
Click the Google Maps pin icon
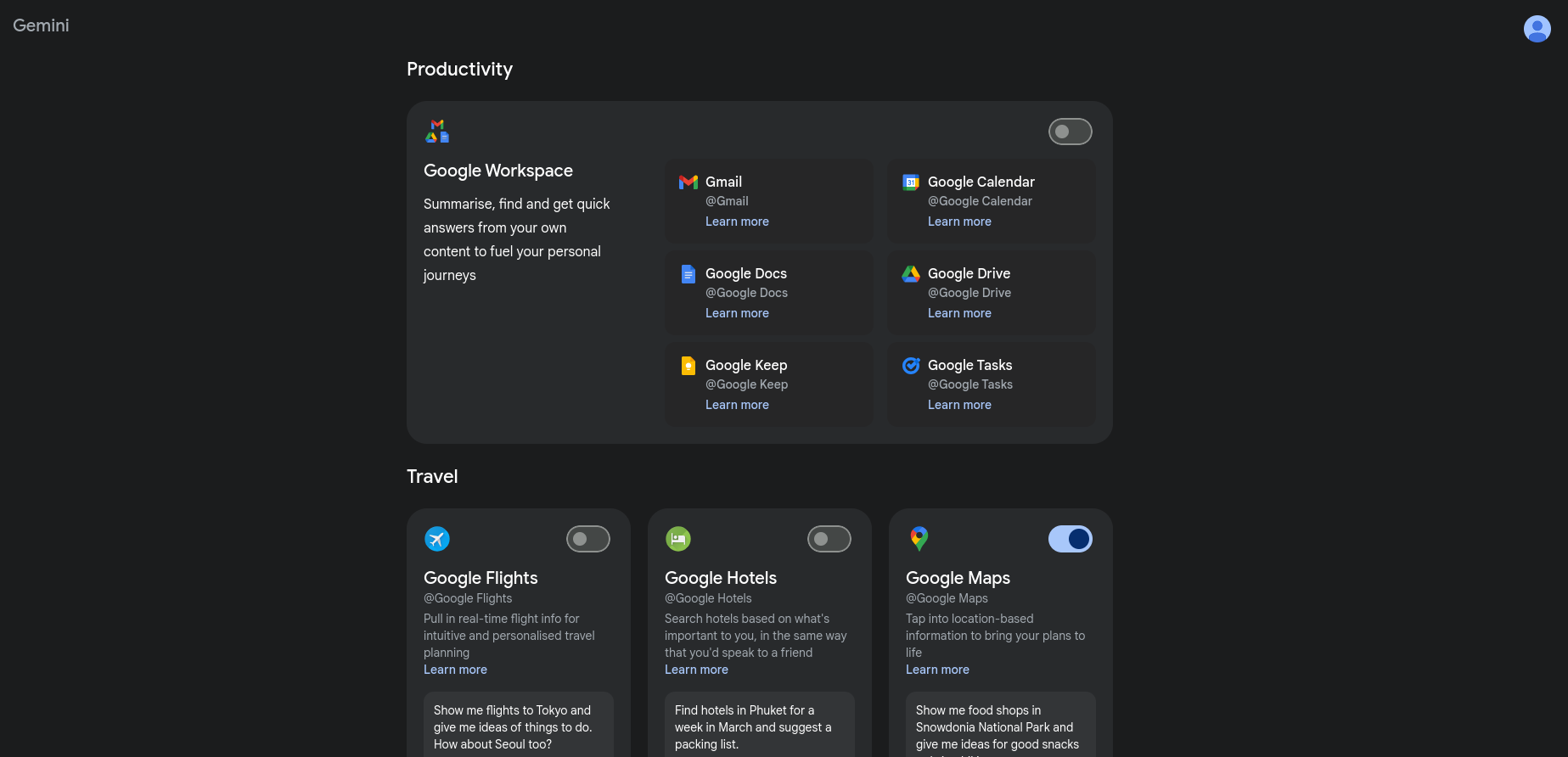(919, 538)
